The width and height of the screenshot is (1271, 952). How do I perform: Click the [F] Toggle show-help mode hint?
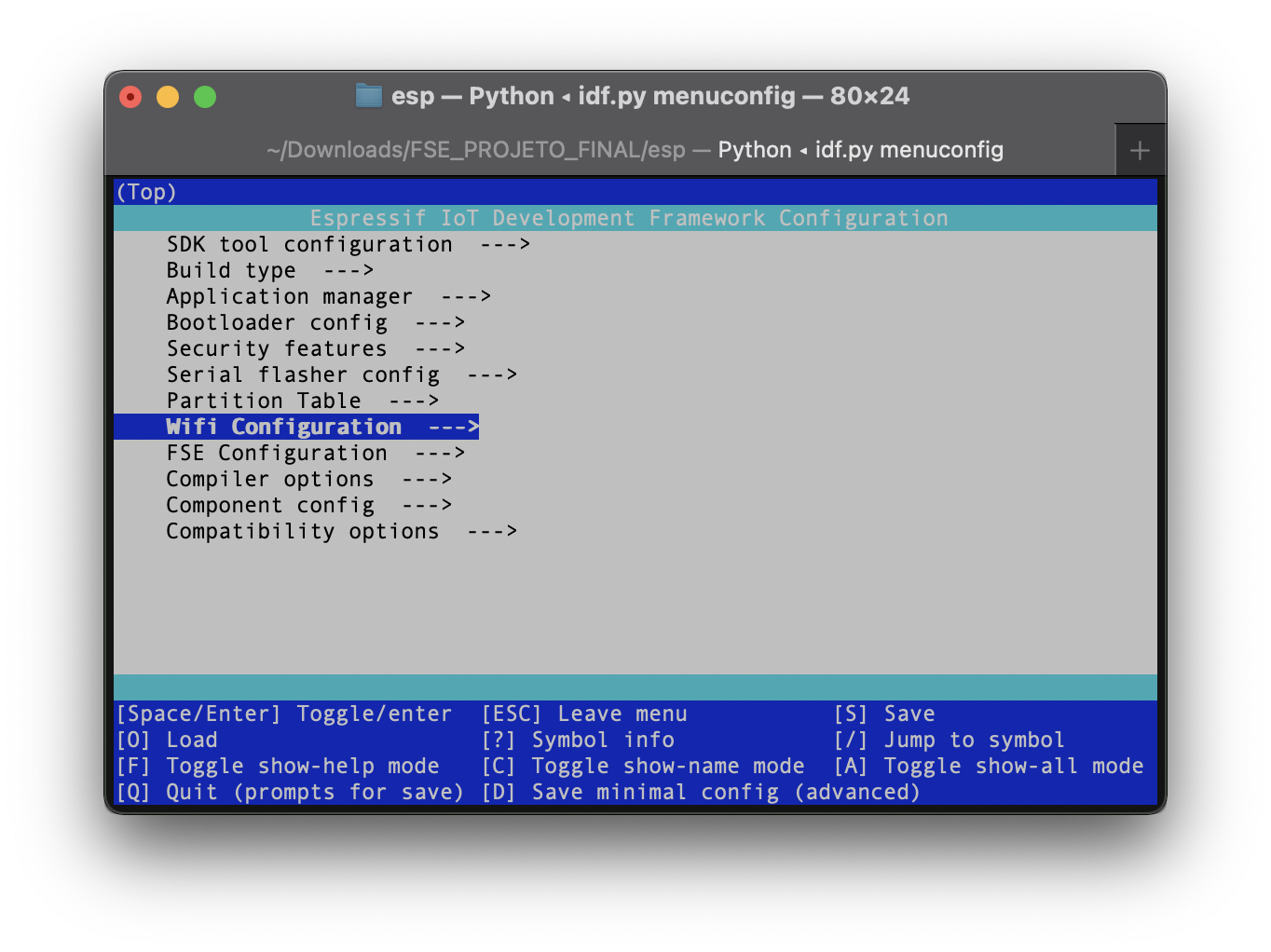tap(278, 766)
